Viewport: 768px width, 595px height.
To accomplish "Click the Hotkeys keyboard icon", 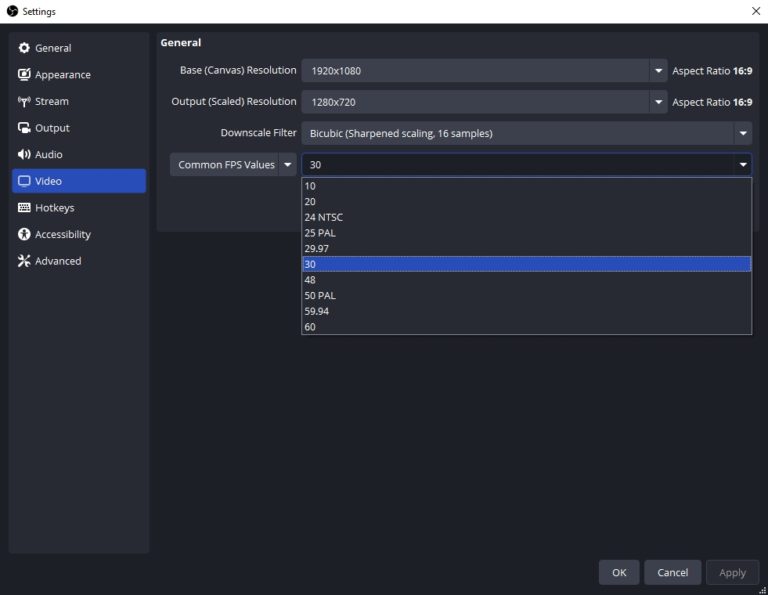I will point(25,208).
